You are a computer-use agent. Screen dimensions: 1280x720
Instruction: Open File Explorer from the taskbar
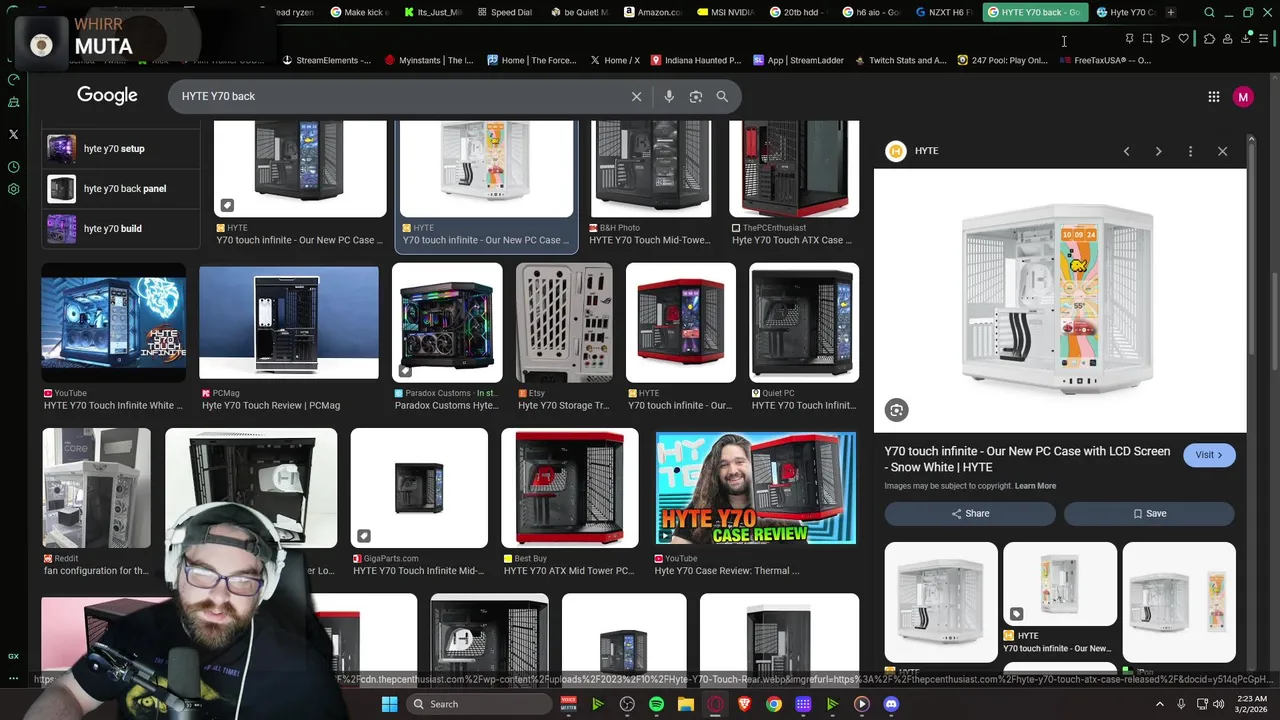686,704
